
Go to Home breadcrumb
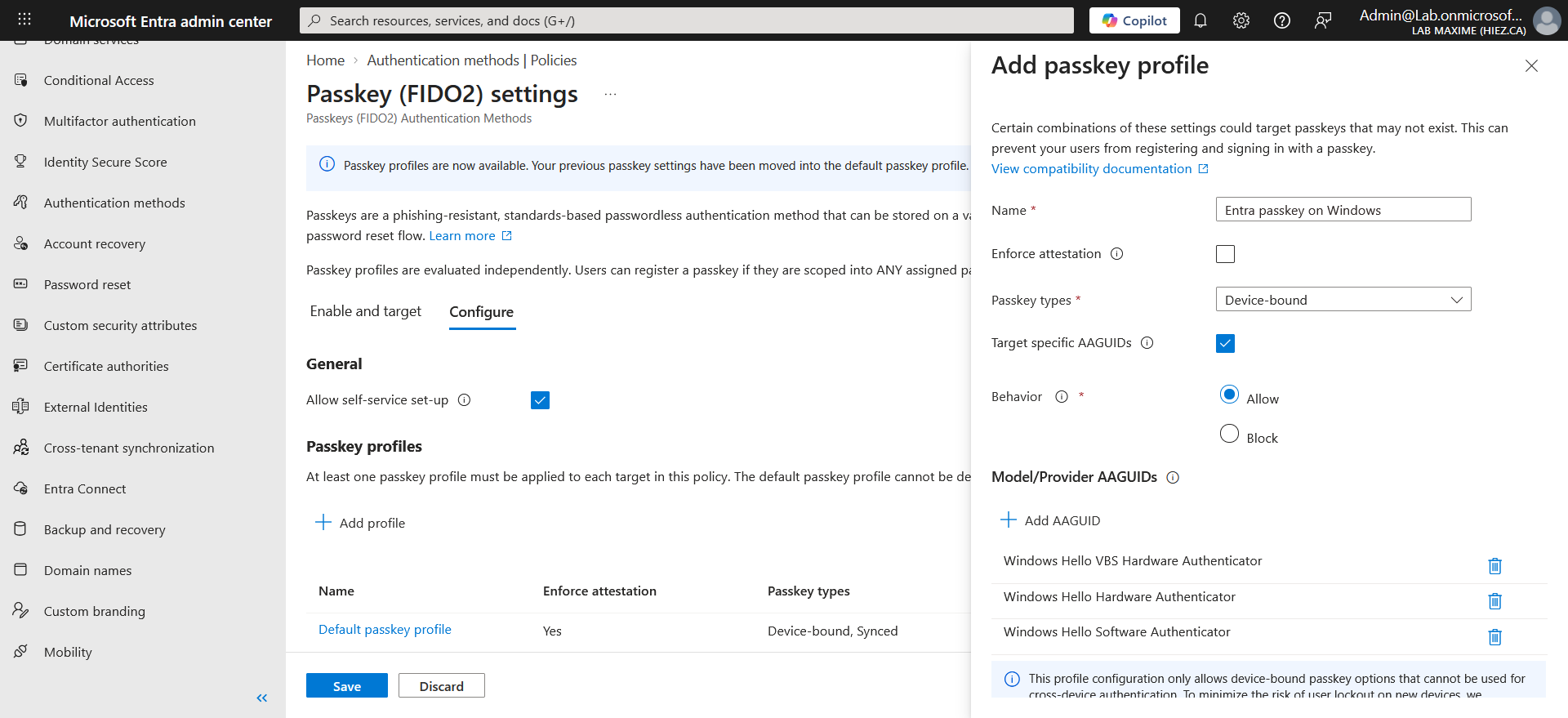point(326,60)
